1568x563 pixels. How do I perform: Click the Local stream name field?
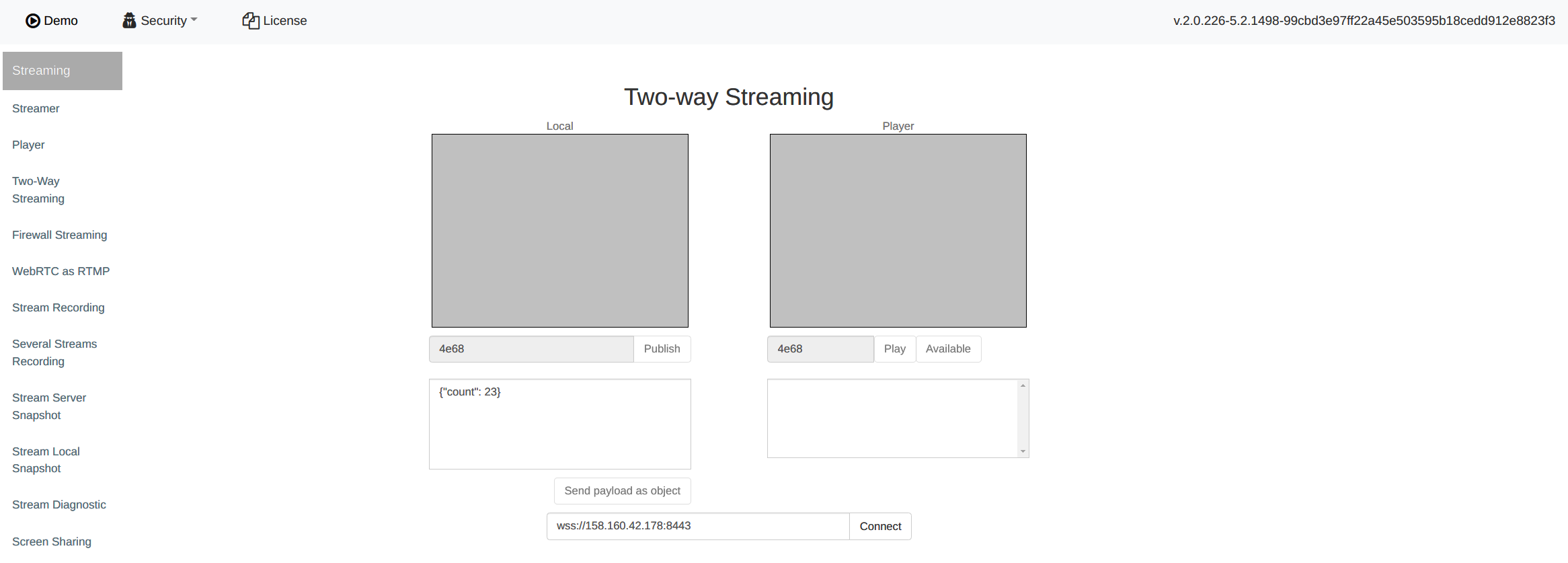(531, 349)
